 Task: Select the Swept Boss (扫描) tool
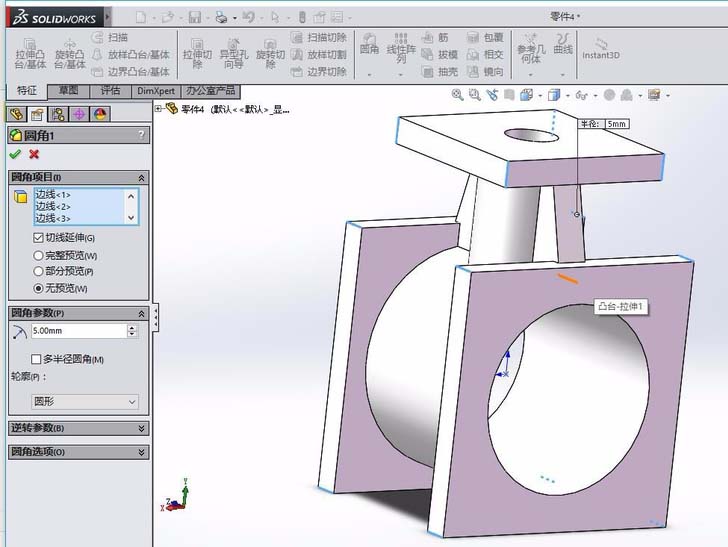coord(110,37)
